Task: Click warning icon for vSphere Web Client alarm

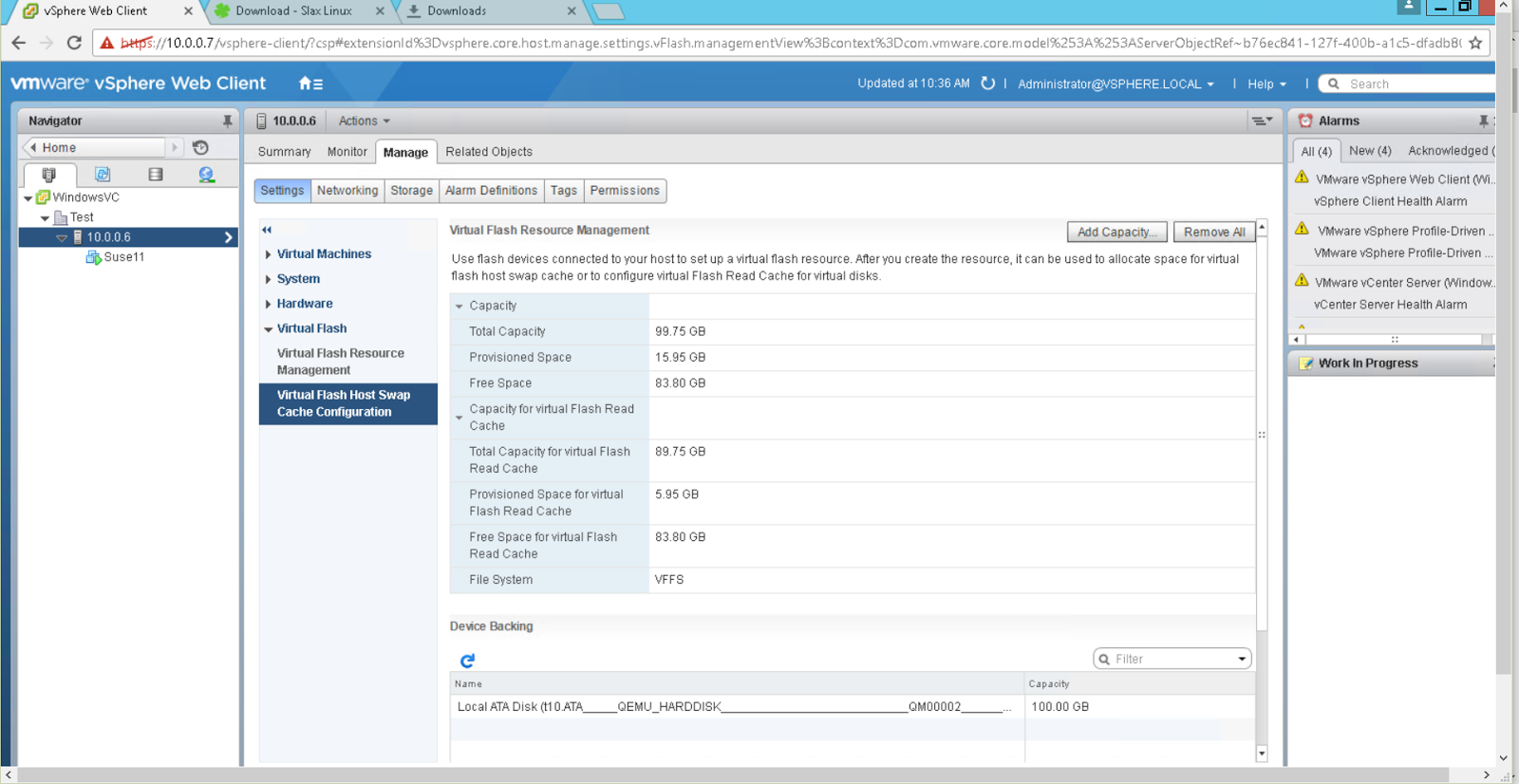Action: 1302,177
